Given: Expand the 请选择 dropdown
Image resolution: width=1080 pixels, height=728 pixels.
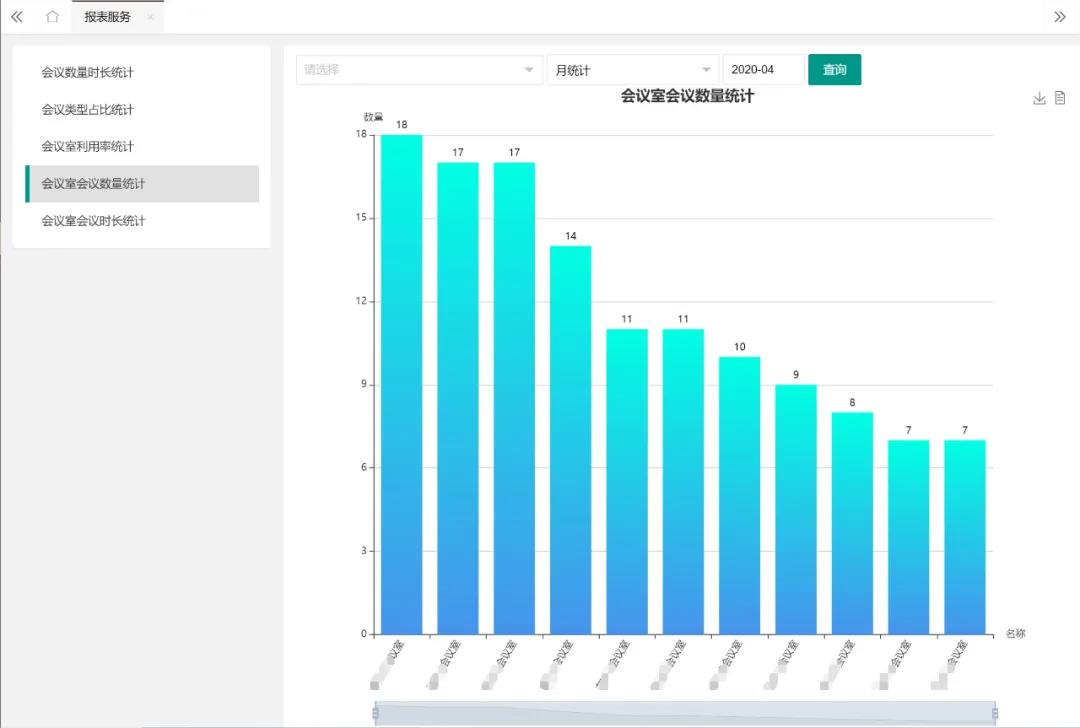Looking at the screenshot, I should tap(418, 70).
